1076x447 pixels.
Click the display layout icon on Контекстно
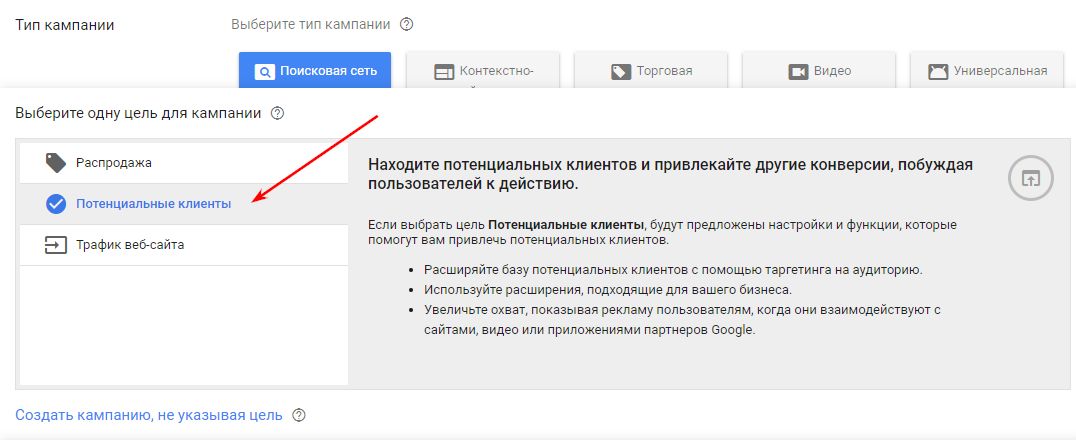click(444, 72)
